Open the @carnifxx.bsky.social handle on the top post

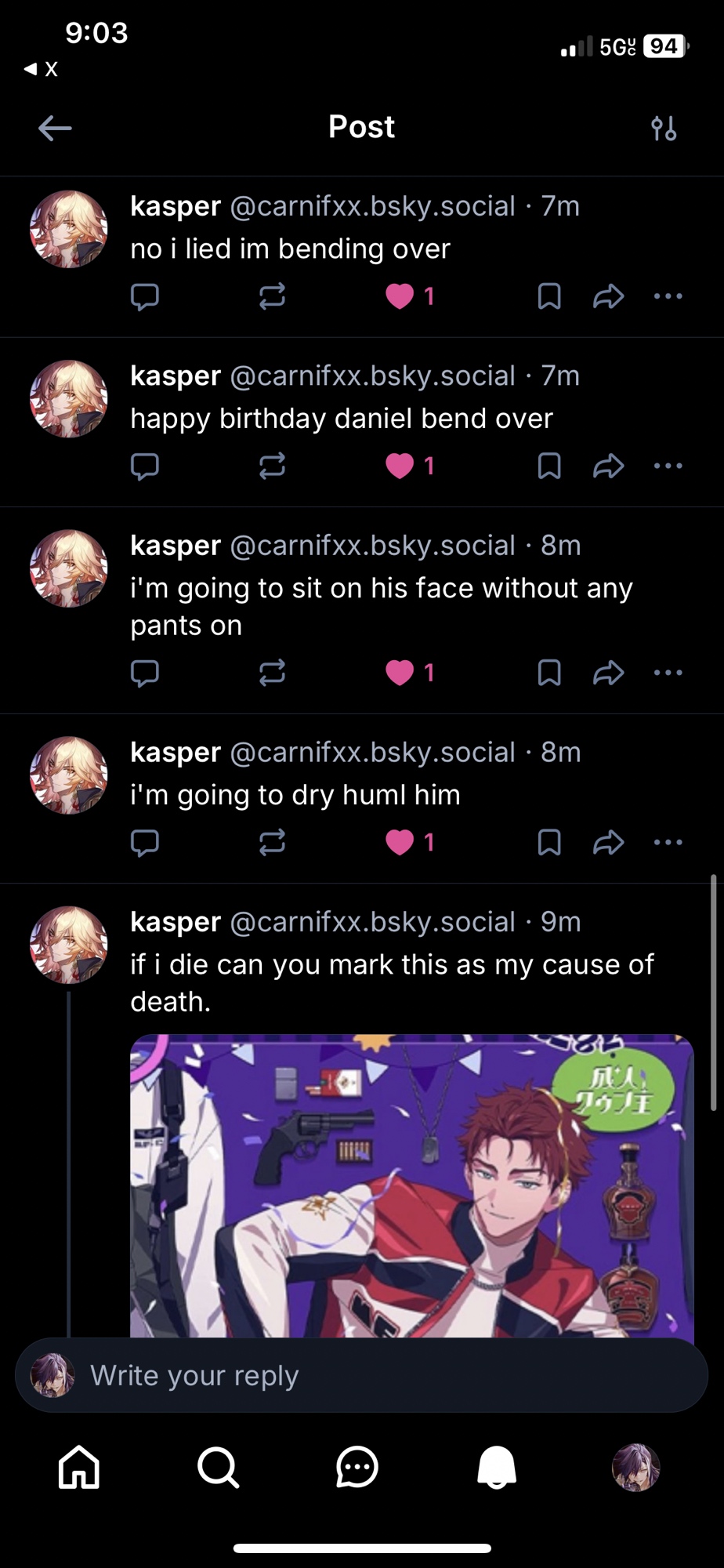[373, 206]
